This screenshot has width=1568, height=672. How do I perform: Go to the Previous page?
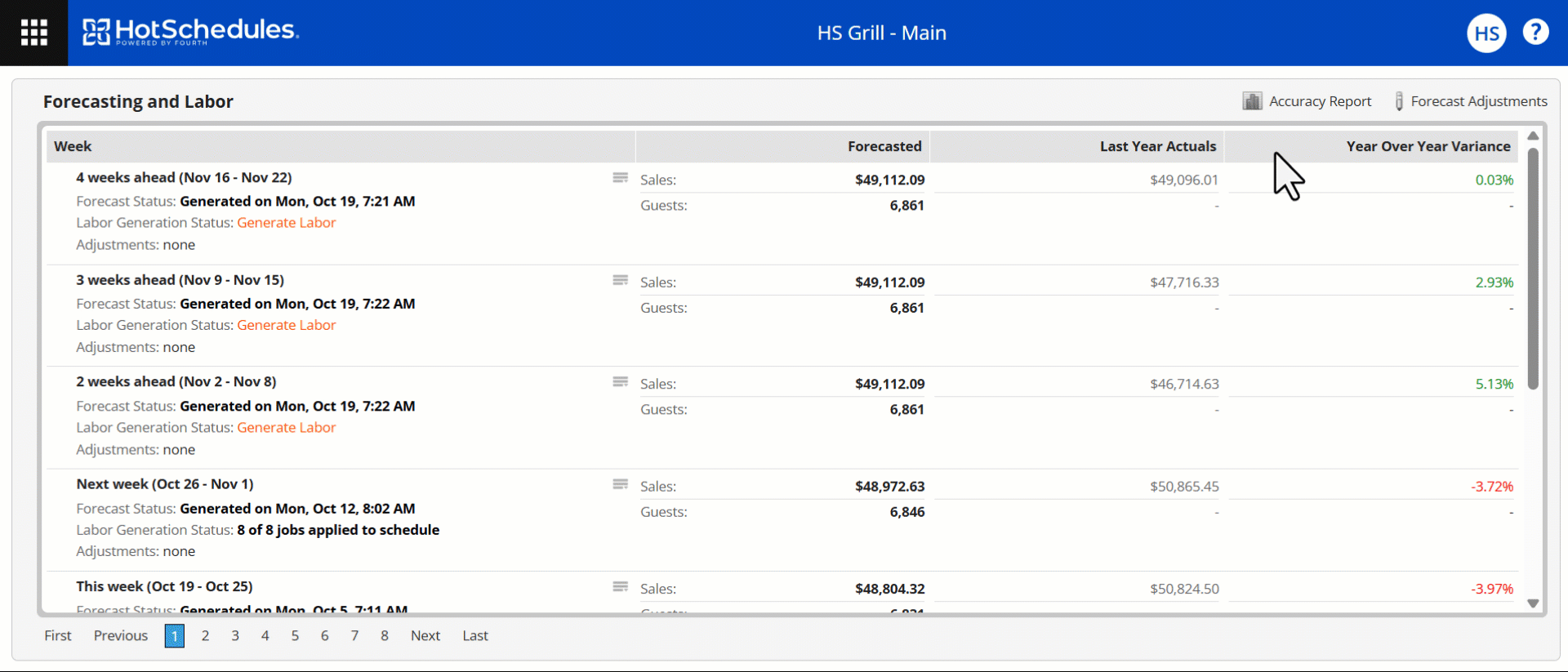pyautogui.click(x=121, y=636)
